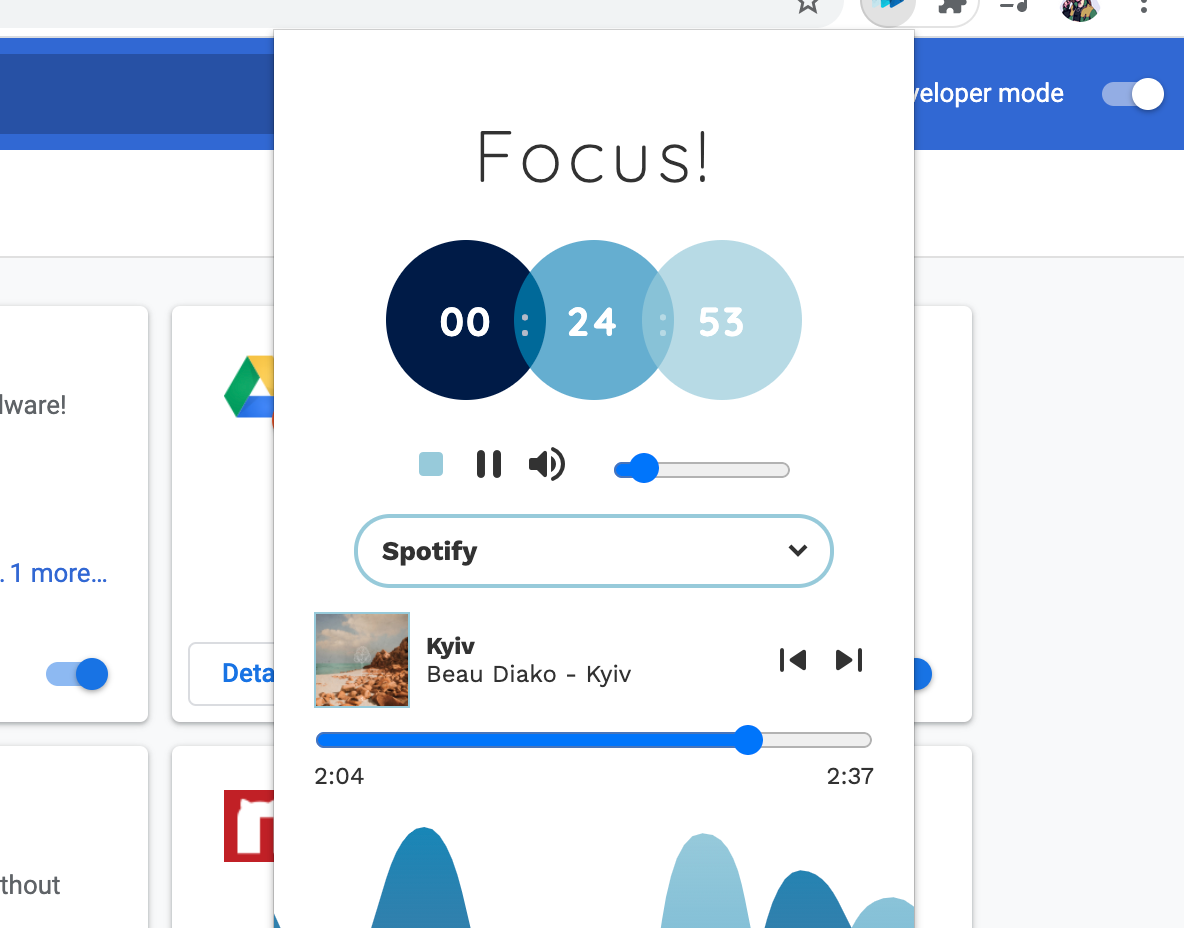1184x928 pixels.
Task: Skip to previous track
Action: [x=793, y=660]
